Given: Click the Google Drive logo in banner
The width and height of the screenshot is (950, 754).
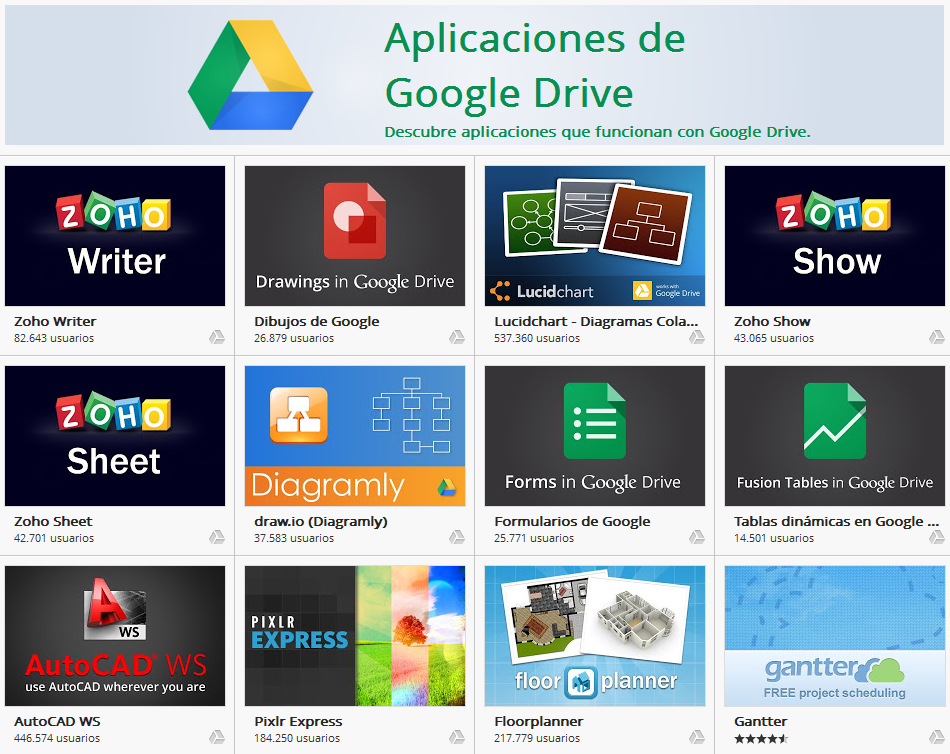Looking at the screenshot, I should pos(250,75).
